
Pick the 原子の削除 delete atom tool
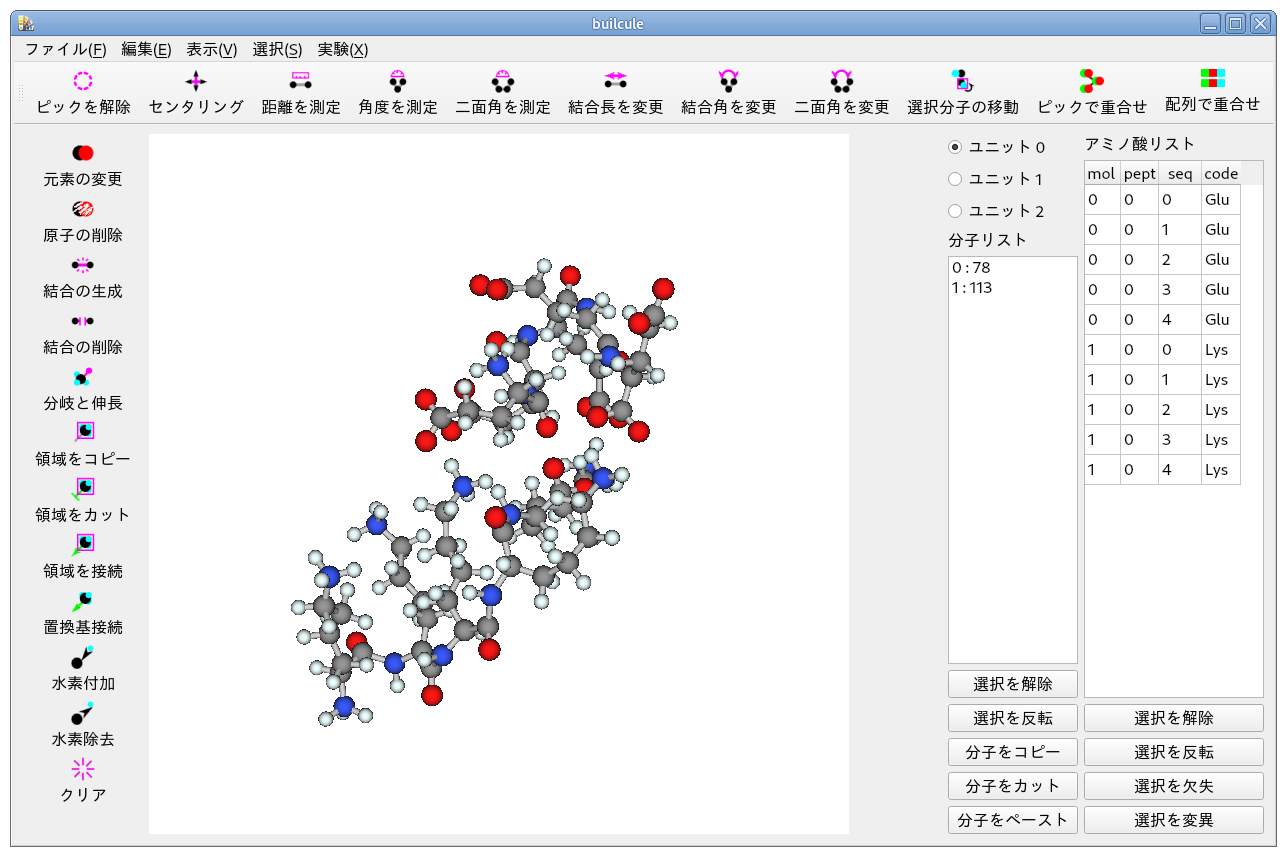pos(83,209)
